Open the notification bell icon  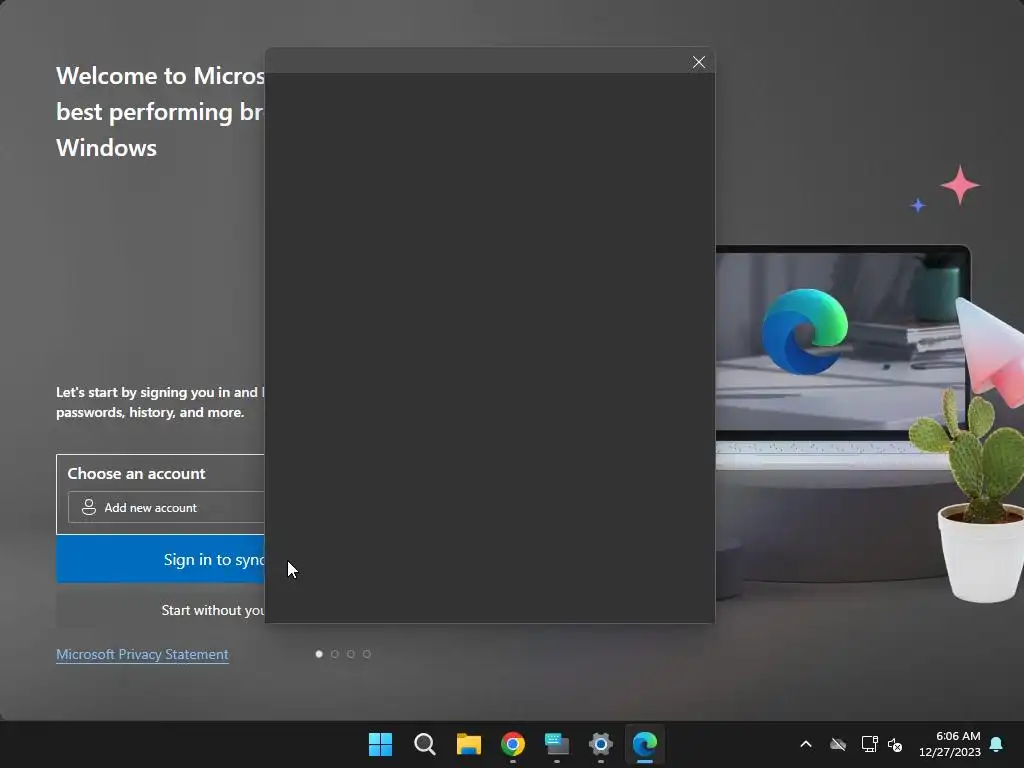(996, 744)
